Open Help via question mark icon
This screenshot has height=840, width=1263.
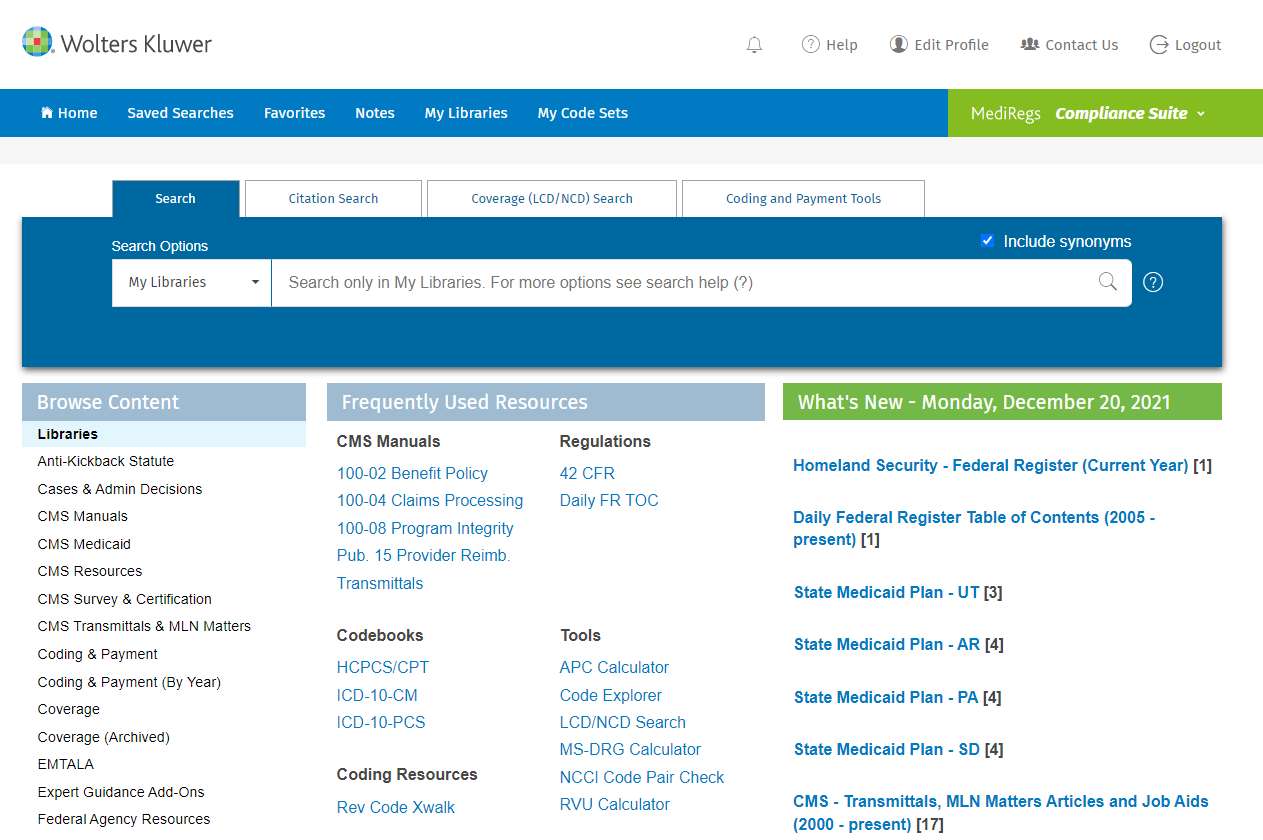(811, 45)
